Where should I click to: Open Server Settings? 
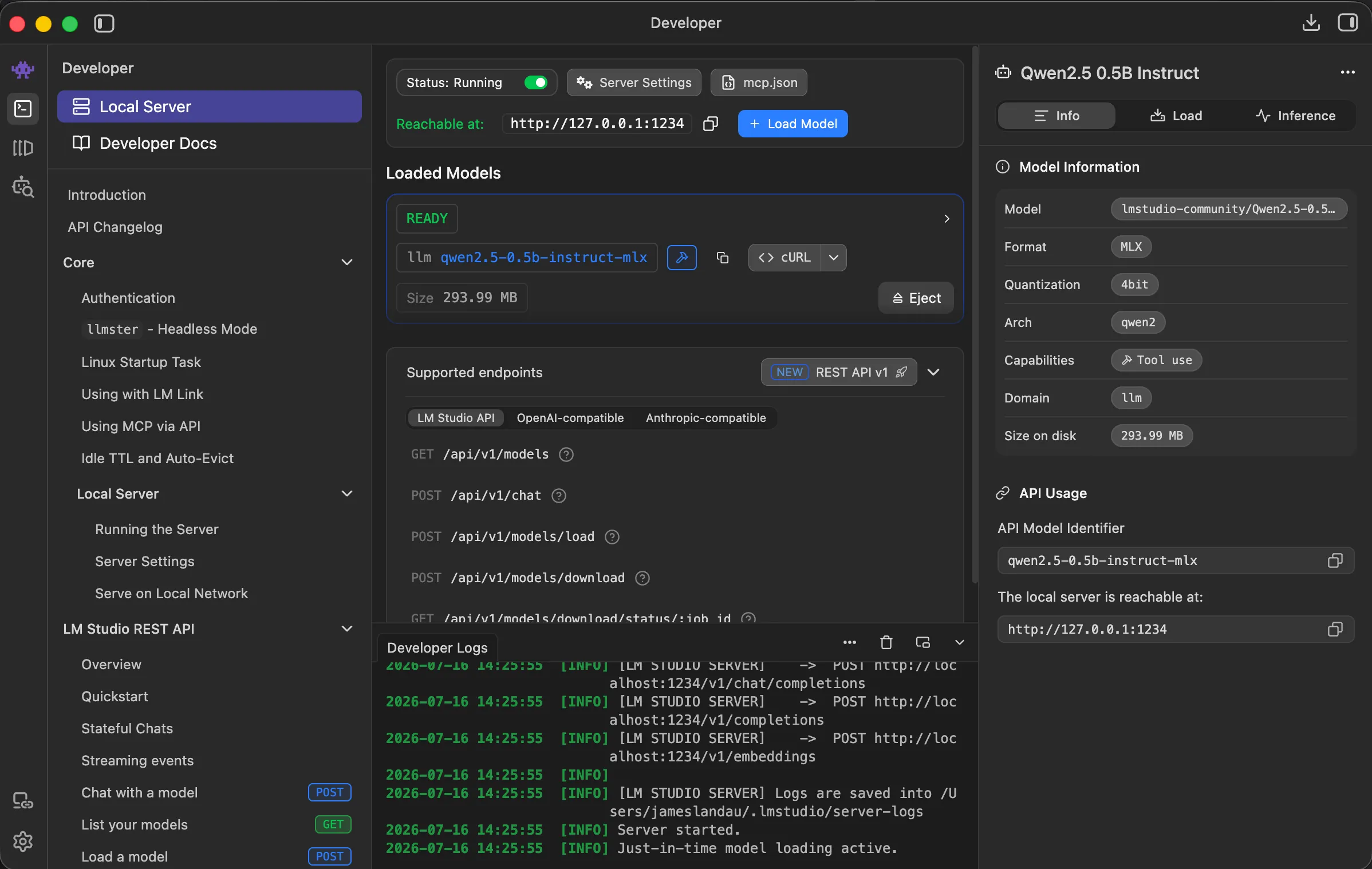point(634,82)
